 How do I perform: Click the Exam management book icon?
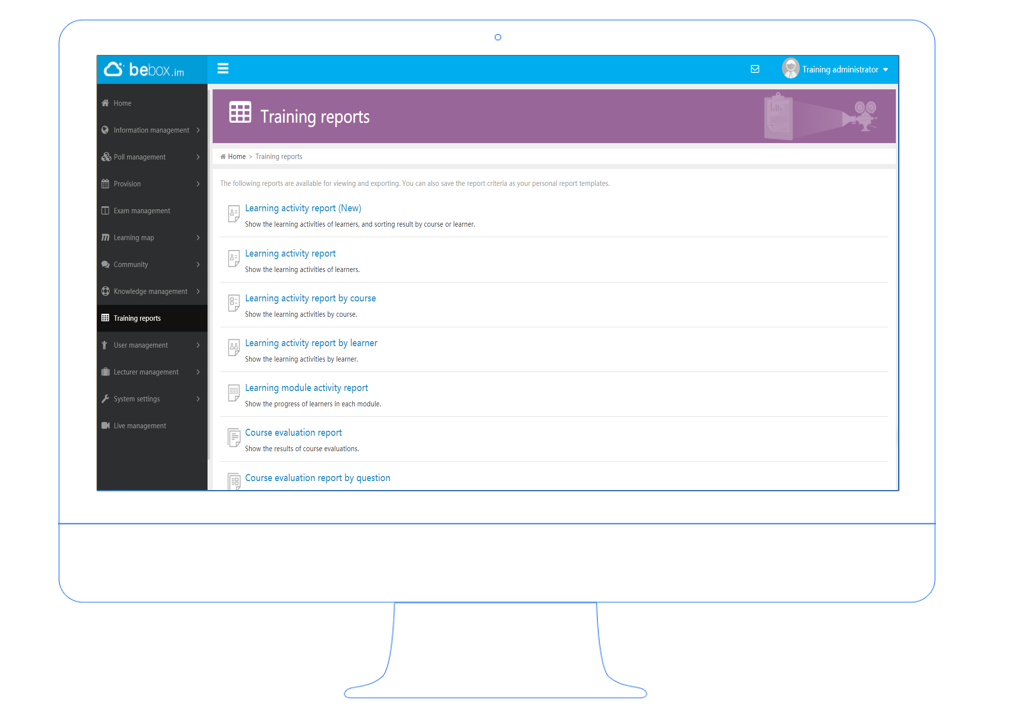pos(105,210)
